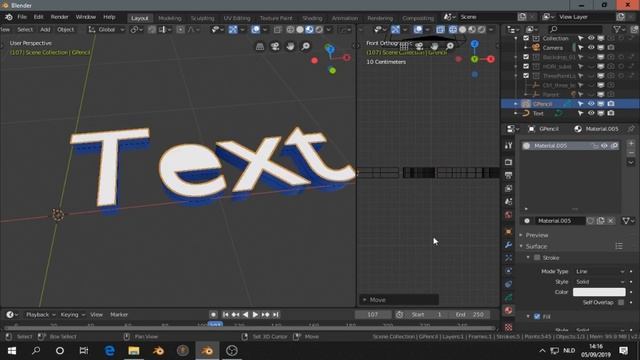Screen dimensions: 640x360
Task: Add a new material slot
Action: (x=631, y=144)
